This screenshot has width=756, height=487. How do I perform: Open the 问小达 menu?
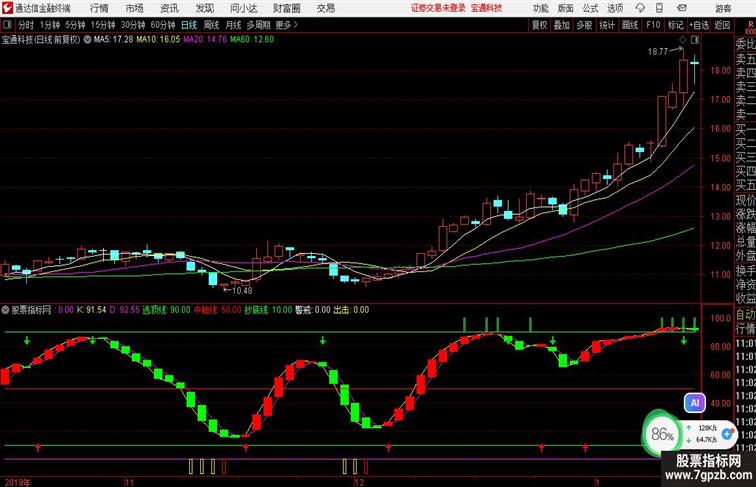[x=243, y=8]
